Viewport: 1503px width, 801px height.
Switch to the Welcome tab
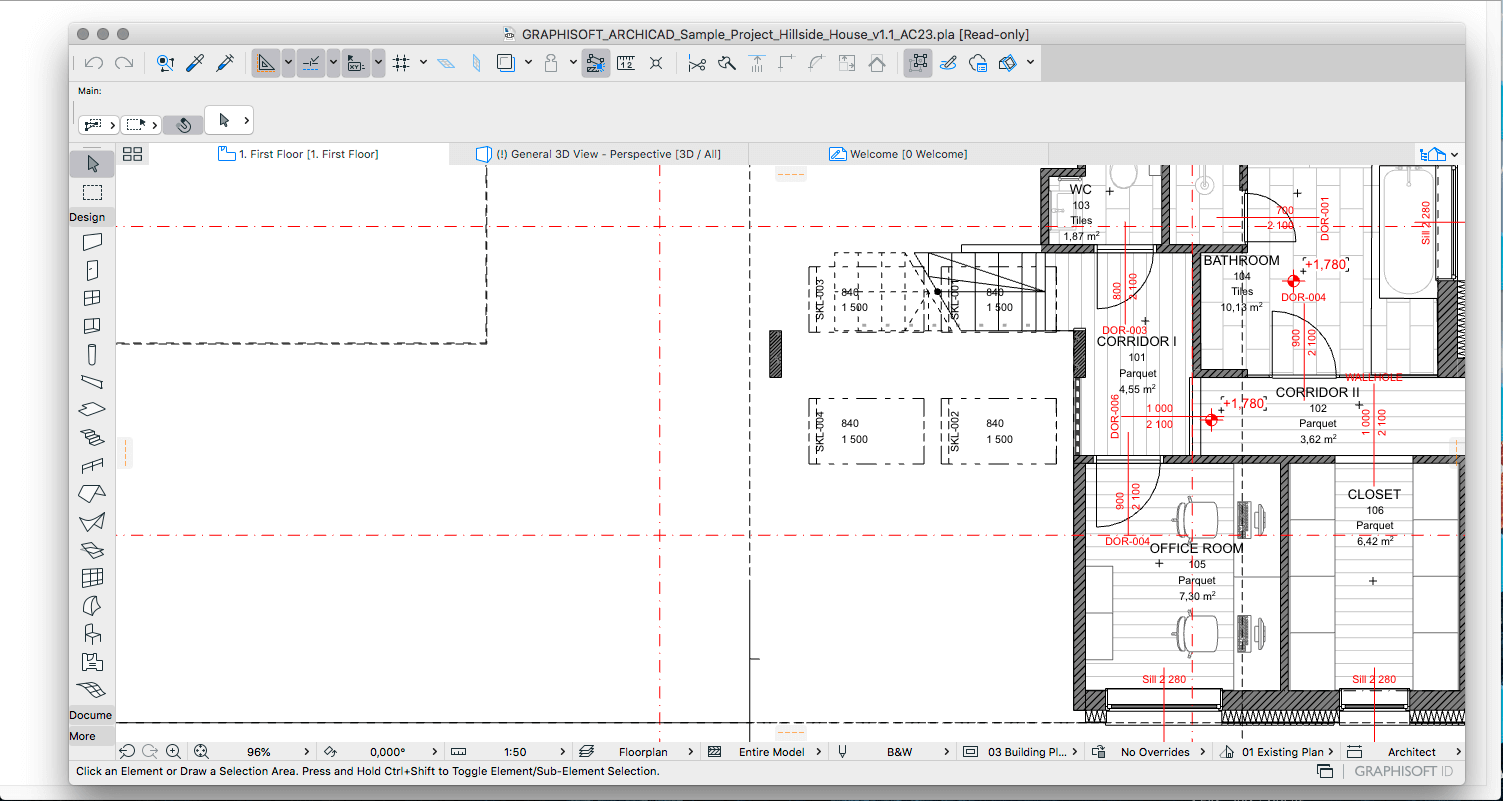pyautogui.click(x=898, y=154)
